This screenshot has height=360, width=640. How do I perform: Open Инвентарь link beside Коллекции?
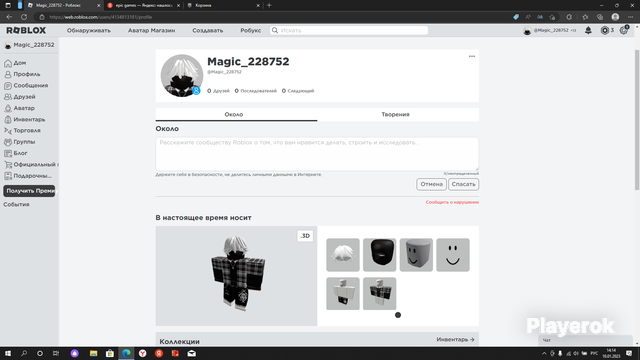click(455, 340)
